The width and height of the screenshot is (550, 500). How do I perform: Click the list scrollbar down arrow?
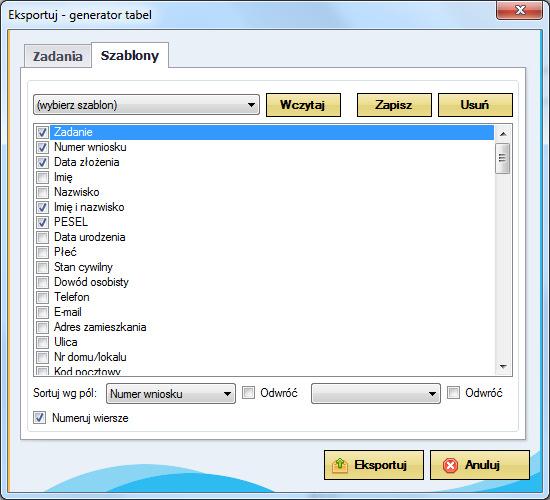[x=503, y=367]
